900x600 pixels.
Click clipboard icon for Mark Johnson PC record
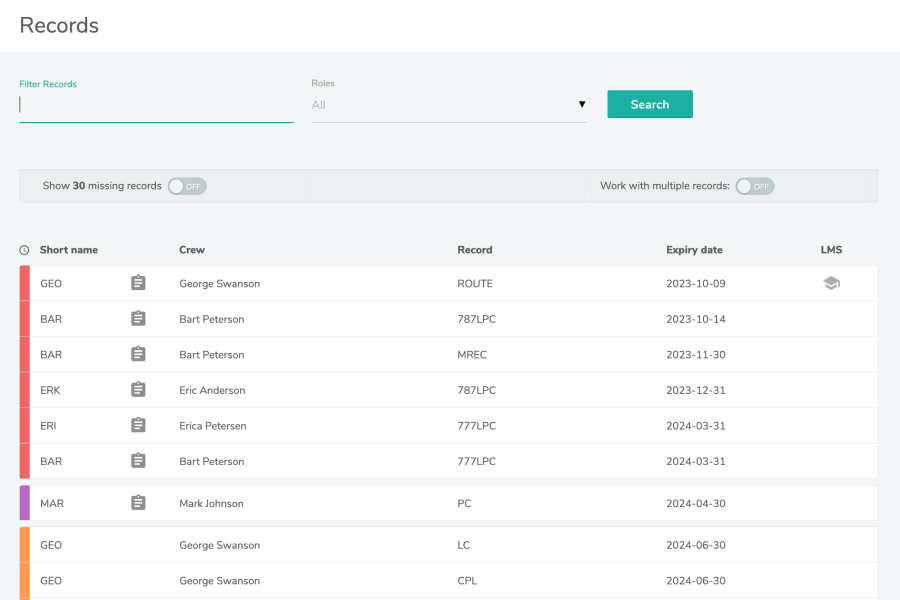pyautogui.click(x=138, y=503)
